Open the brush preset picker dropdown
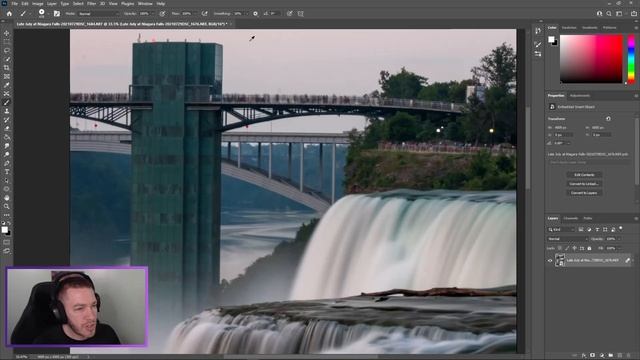The height and width of the screenshot is (360, 640). click(x=49, y=13)
